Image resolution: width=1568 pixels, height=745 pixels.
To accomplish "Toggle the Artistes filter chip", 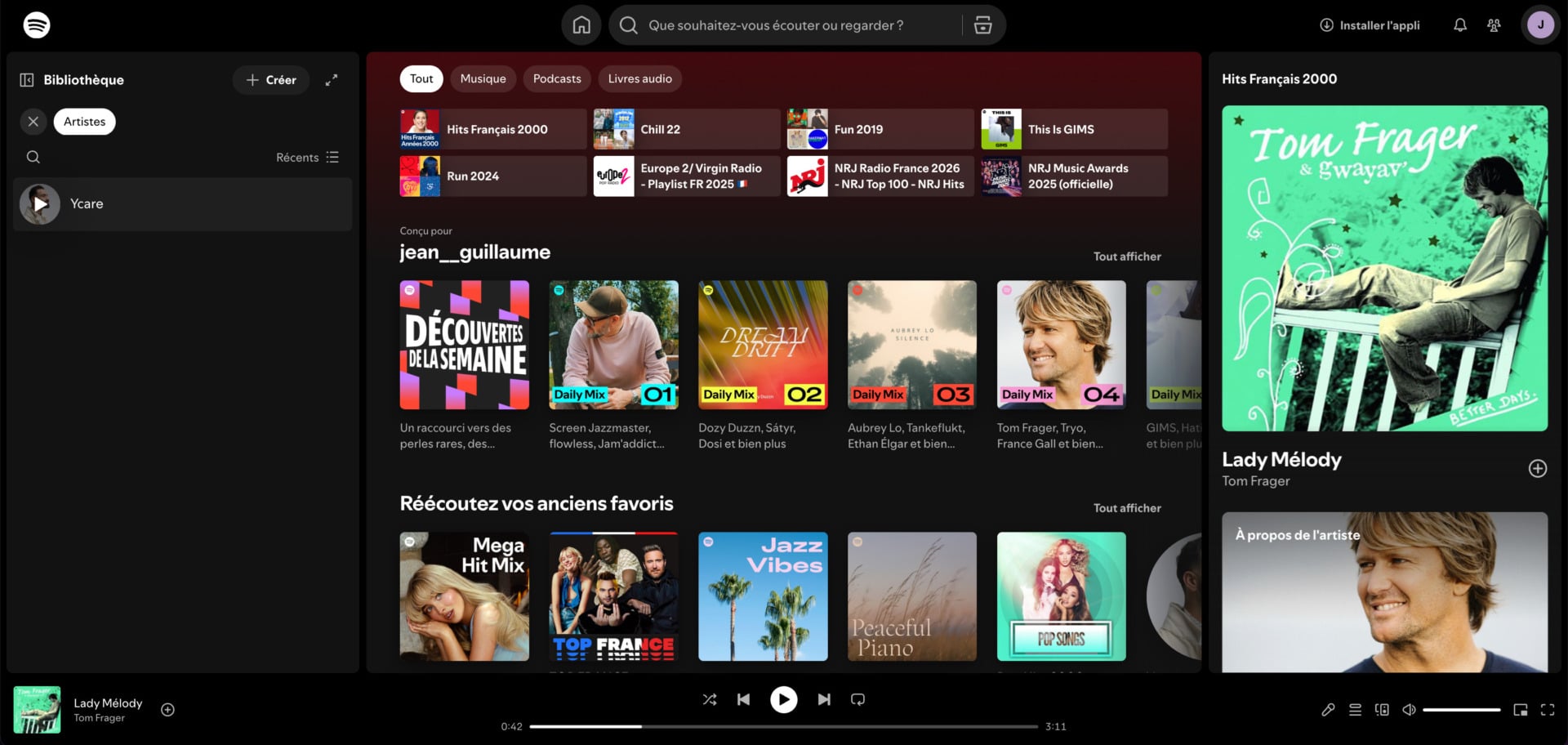I will tap(85, 122).
